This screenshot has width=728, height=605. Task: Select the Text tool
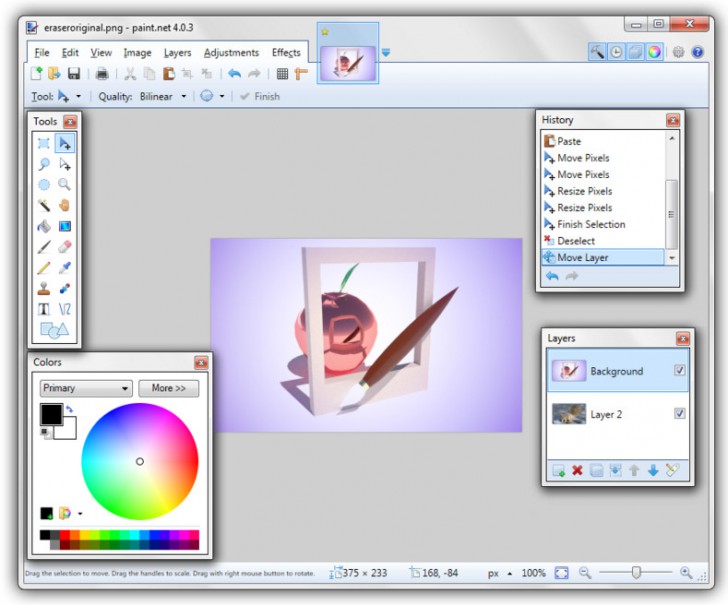(x=44, y=309)
